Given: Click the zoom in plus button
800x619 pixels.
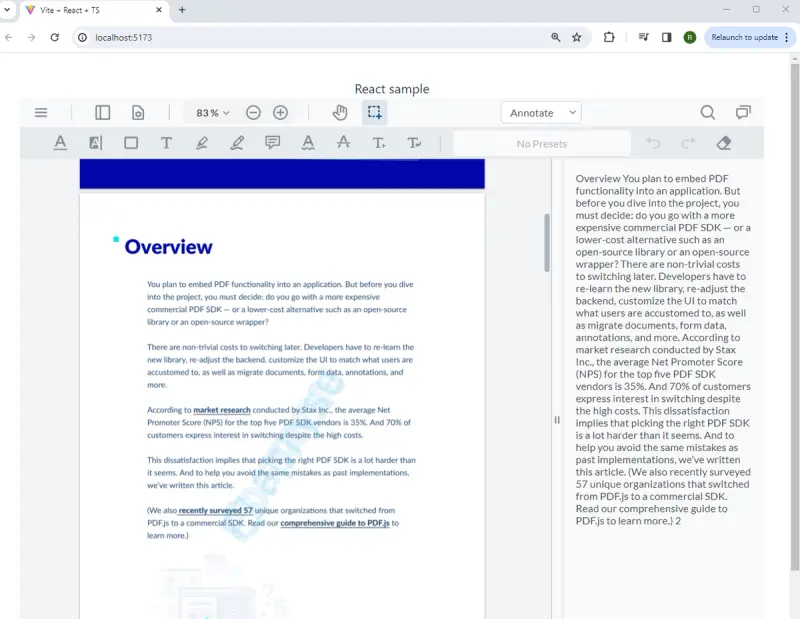Looking at the screenshot, I should click(280, 113).
